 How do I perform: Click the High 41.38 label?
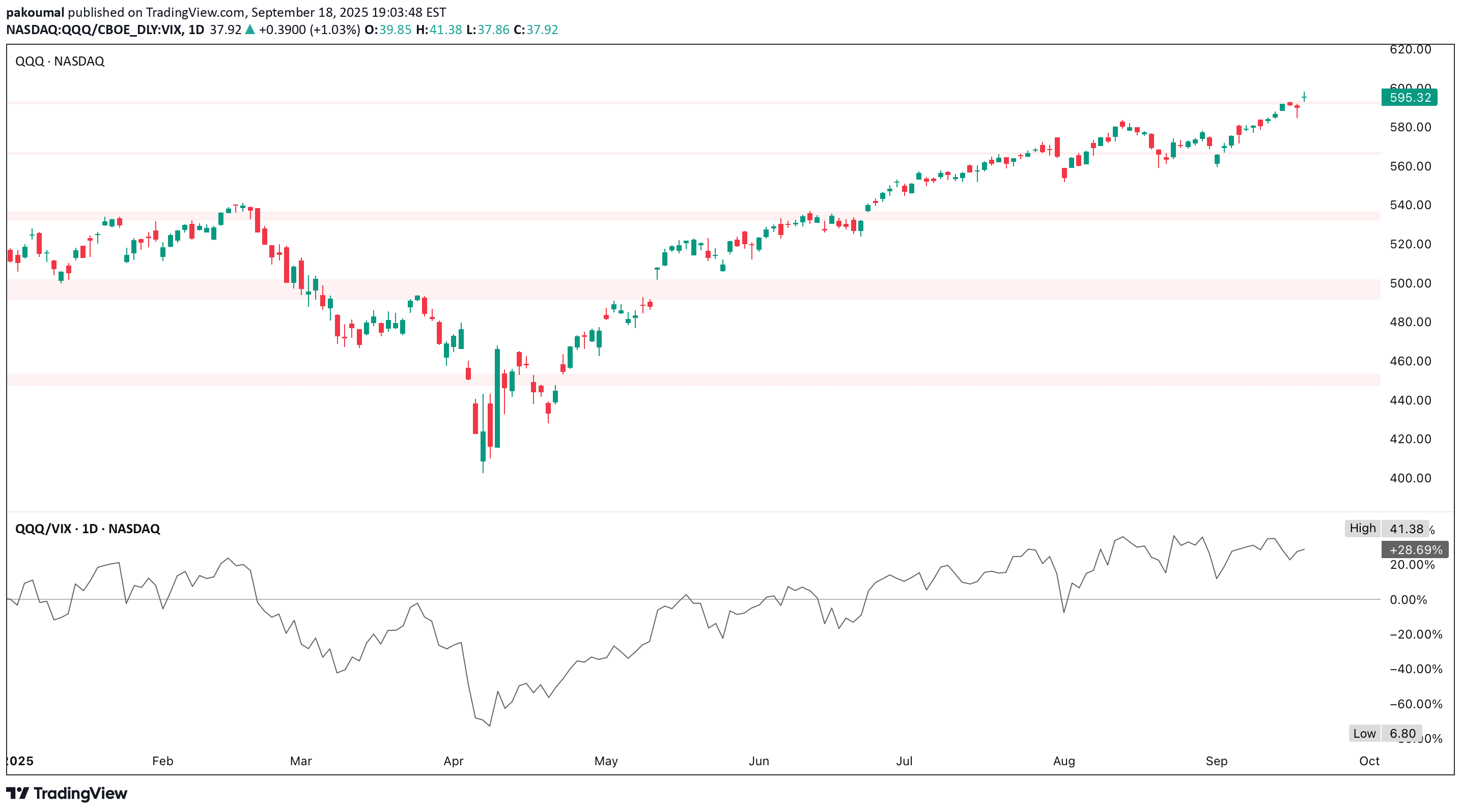pos(1386,528)
